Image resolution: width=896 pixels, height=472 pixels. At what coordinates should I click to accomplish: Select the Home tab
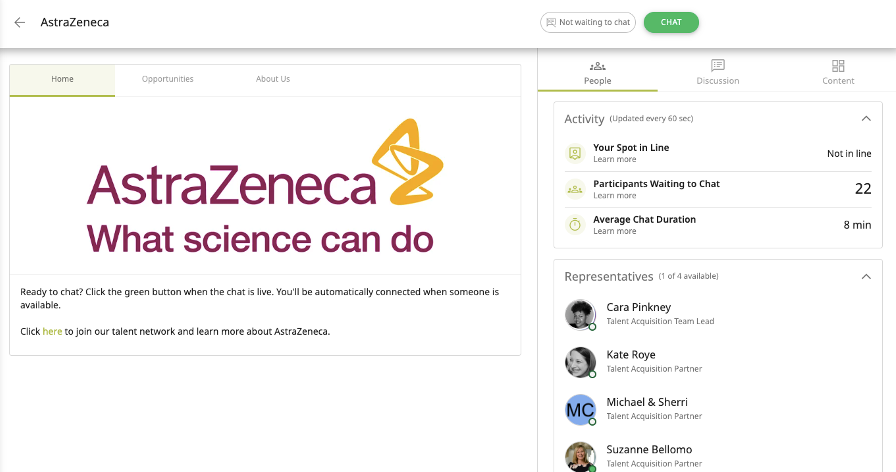(x=62, y=79)
